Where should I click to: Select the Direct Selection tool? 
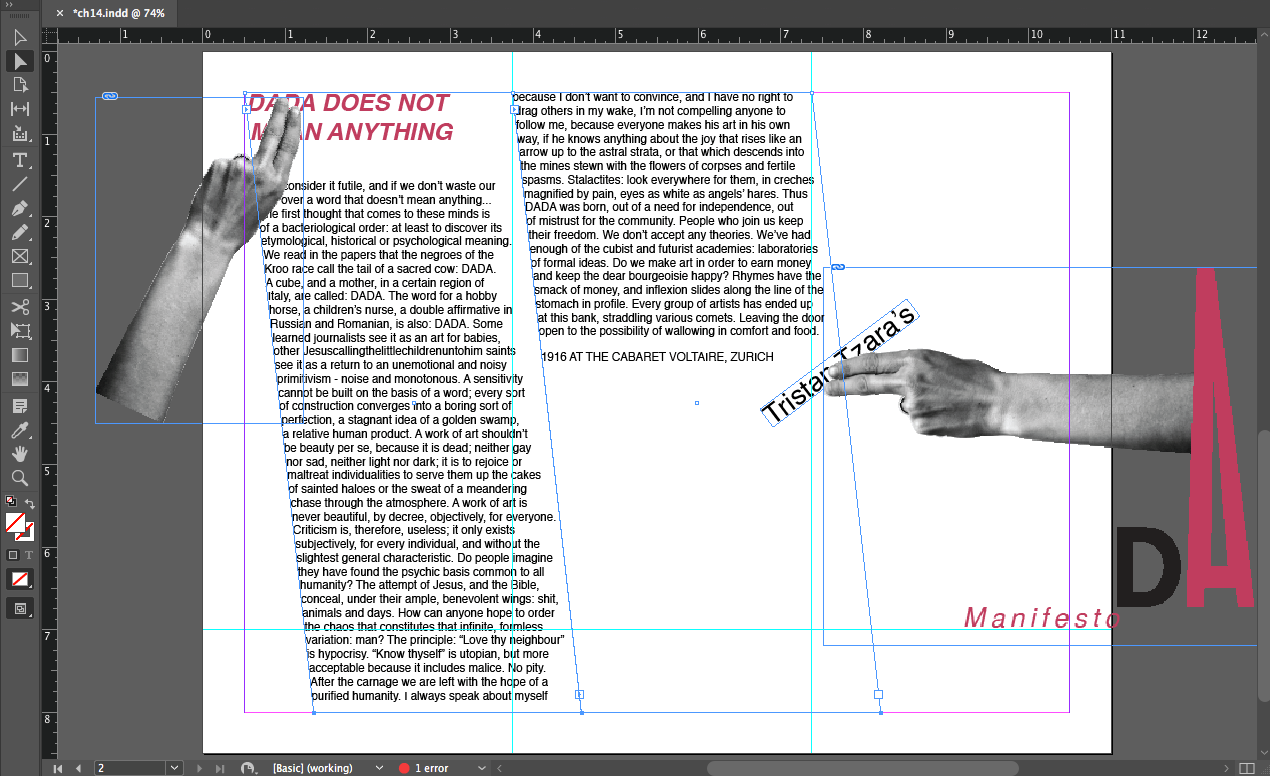pos(20,61)
